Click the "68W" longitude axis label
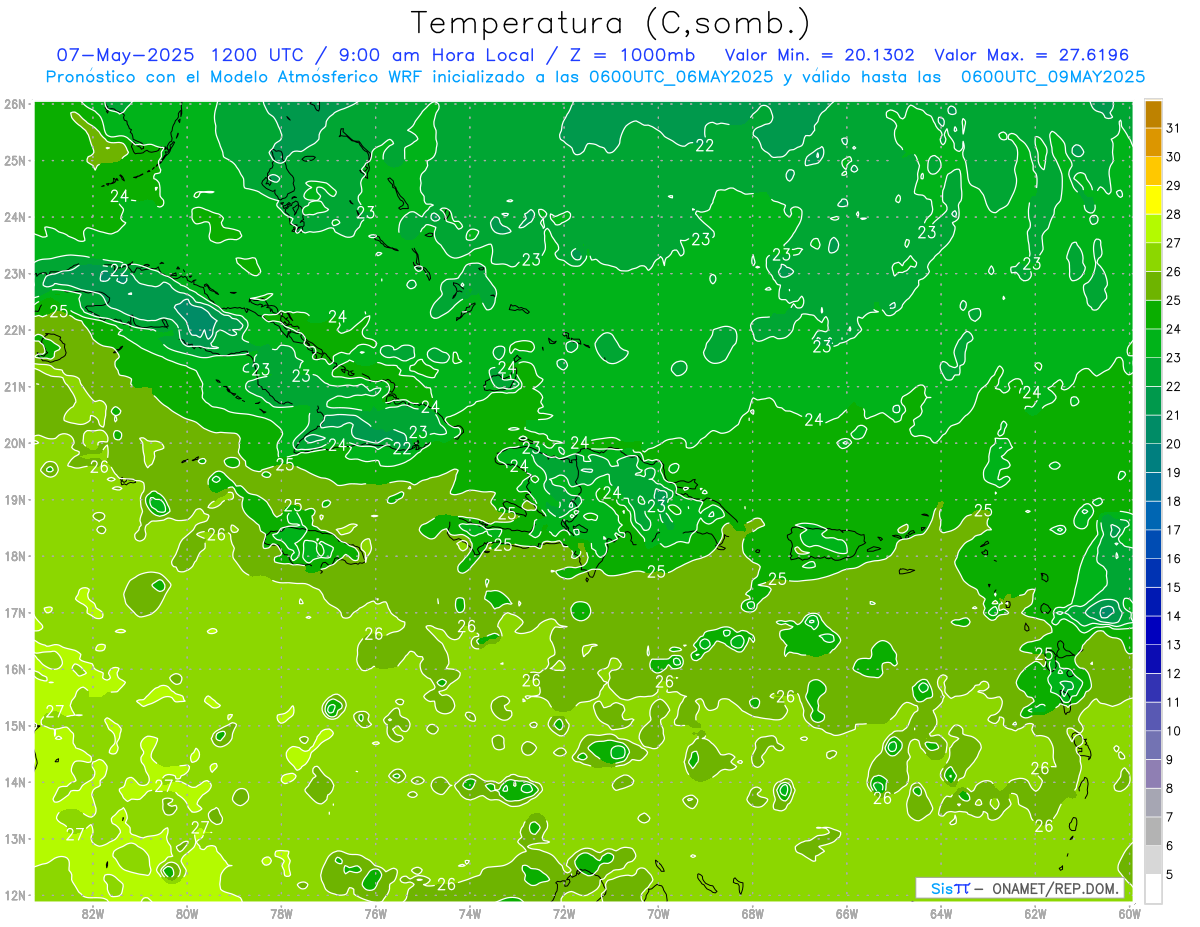 pos(753,913)
